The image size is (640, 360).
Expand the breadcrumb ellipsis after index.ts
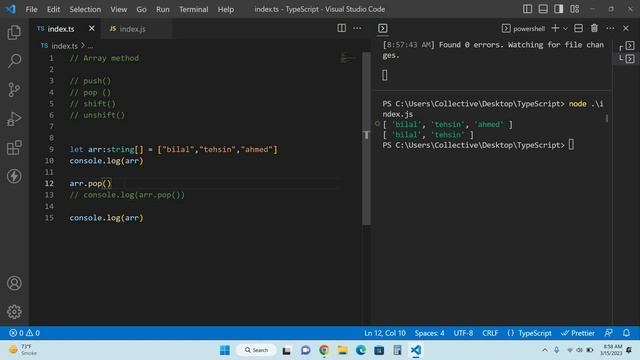tap(90, 46)
